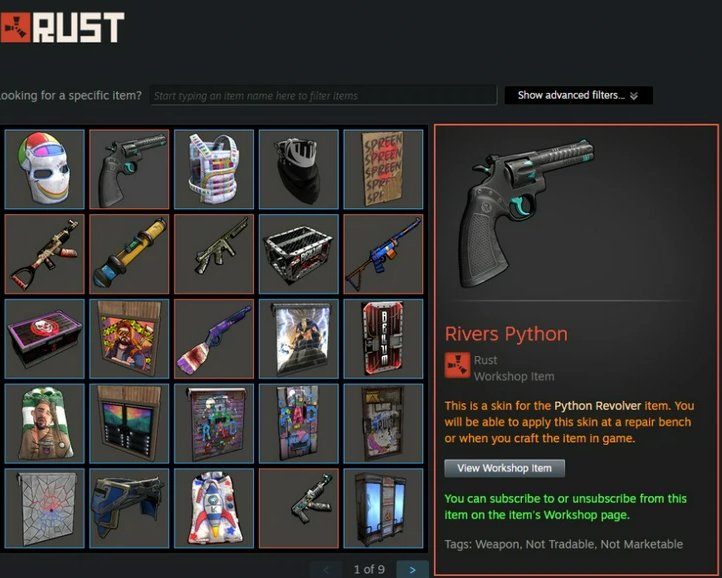Screen dimensions: 722x578
Task: Go to previous inventory page arrow
Action: pyautogui.click(x=326, y=569)
